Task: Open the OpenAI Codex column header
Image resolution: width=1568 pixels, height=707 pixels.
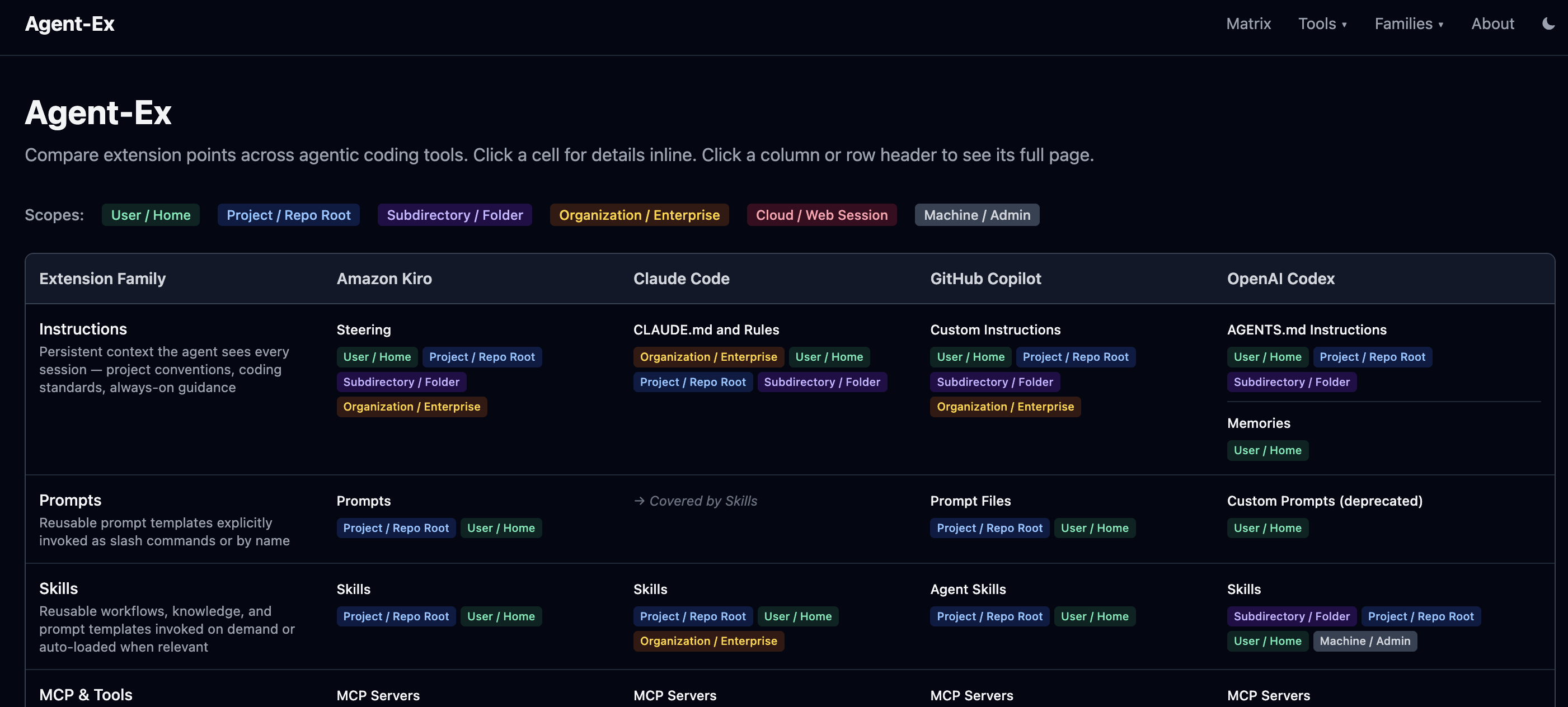Action: tap(1281, 279)
